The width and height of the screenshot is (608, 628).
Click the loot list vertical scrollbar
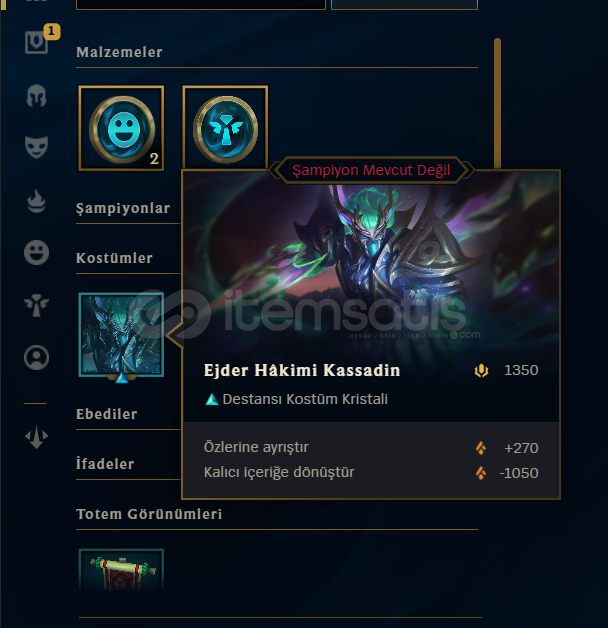[x=497, y=103]
